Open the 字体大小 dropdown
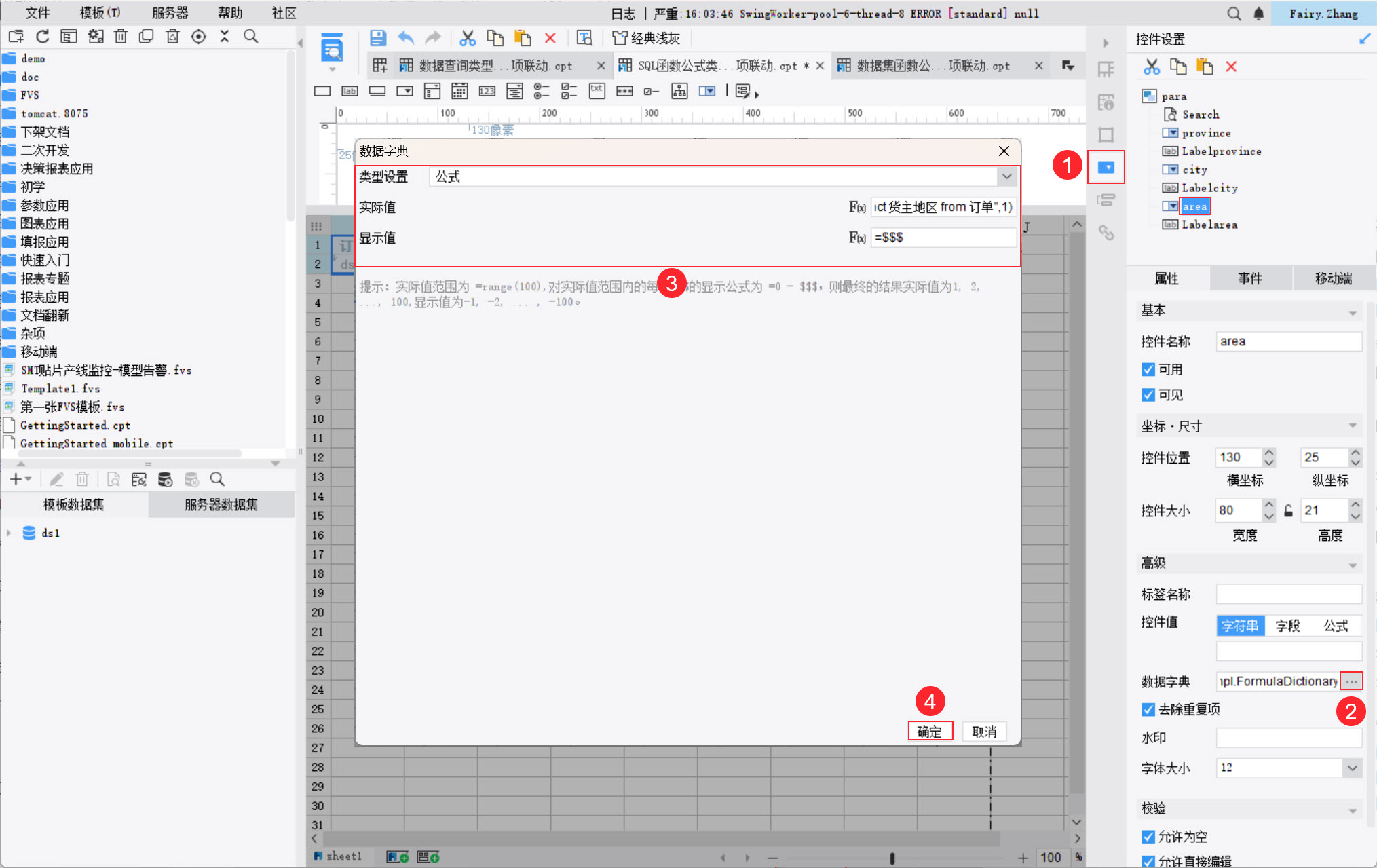The height and width of the screenshot is (868, 1377). click(1351, 768)
